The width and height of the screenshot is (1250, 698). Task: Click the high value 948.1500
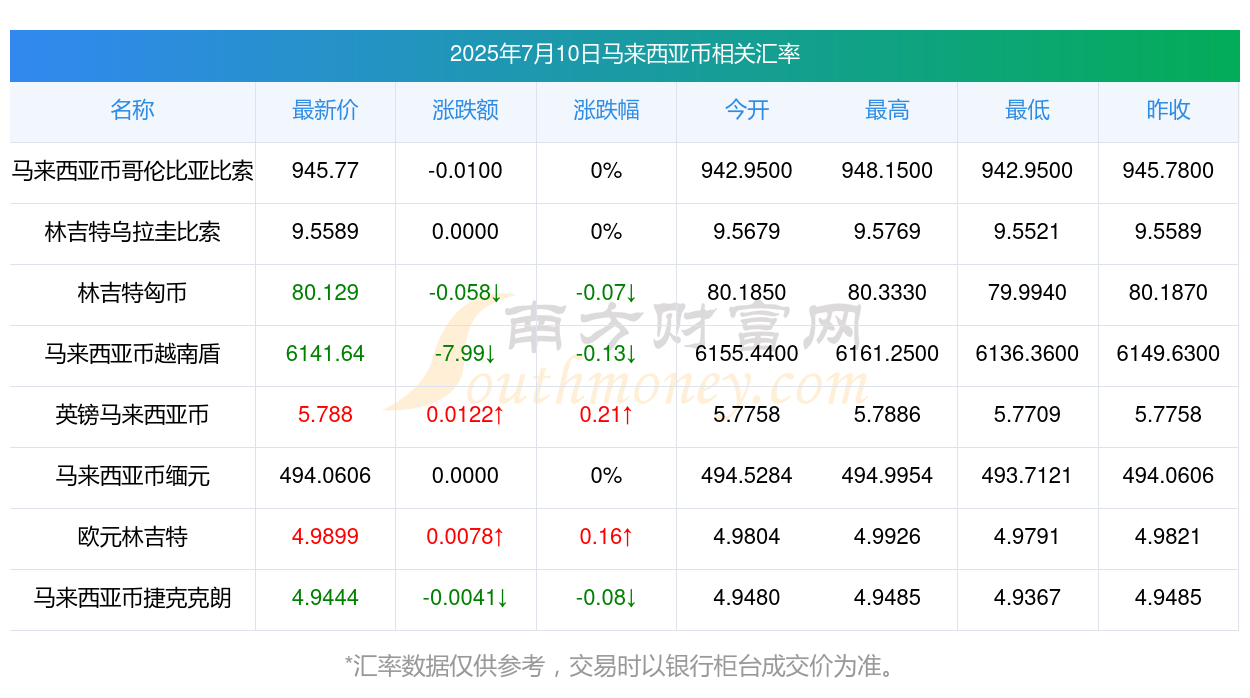tap(887, 171)
